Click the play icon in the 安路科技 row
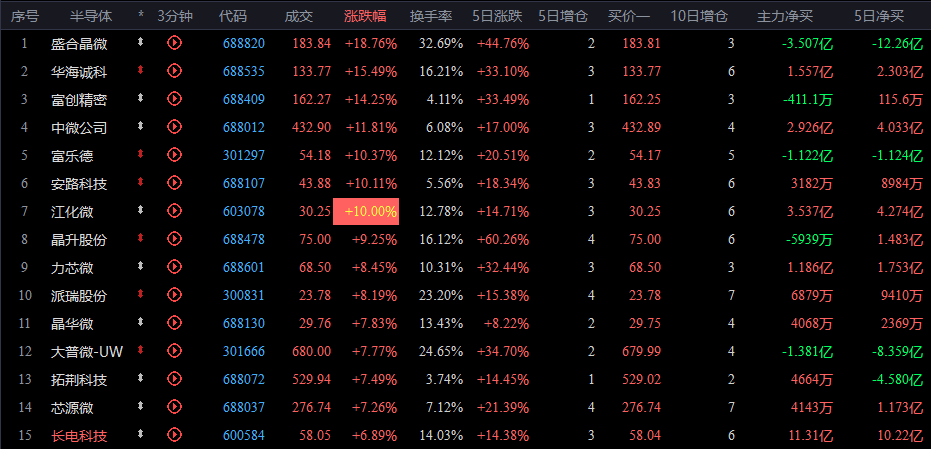 pos(175,183)
